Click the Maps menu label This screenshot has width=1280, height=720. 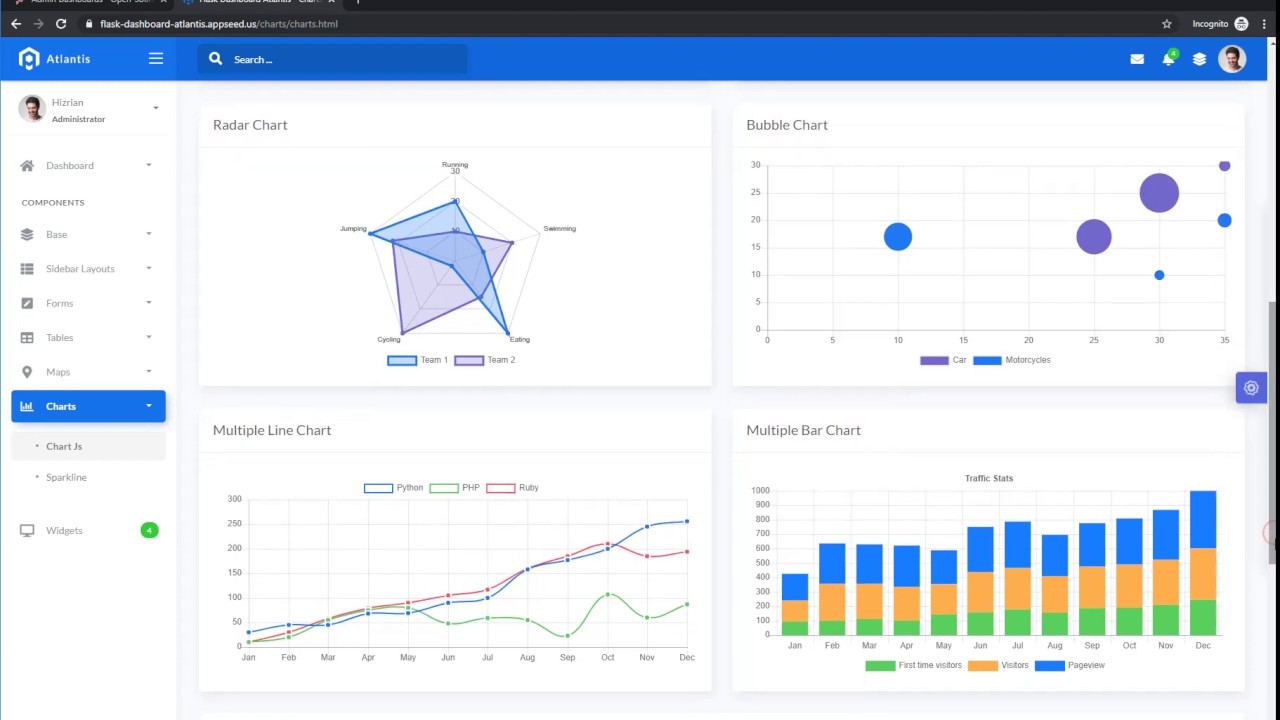pyautogui.click(x=58, y=372)
